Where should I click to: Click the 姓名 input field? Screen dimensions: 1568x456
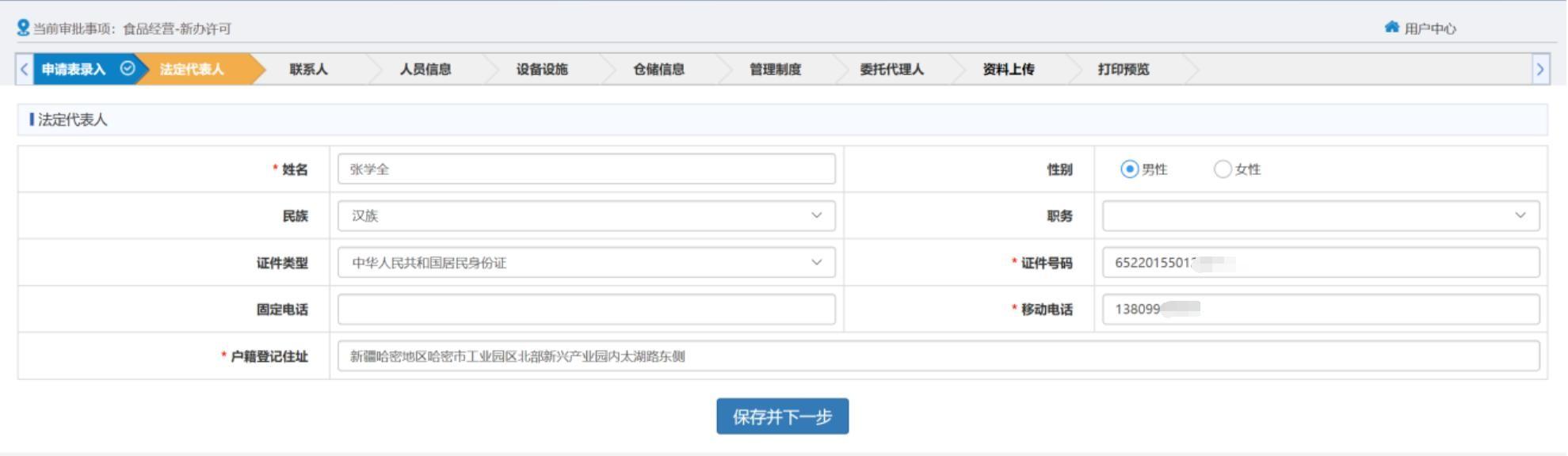tap(586, 169)
